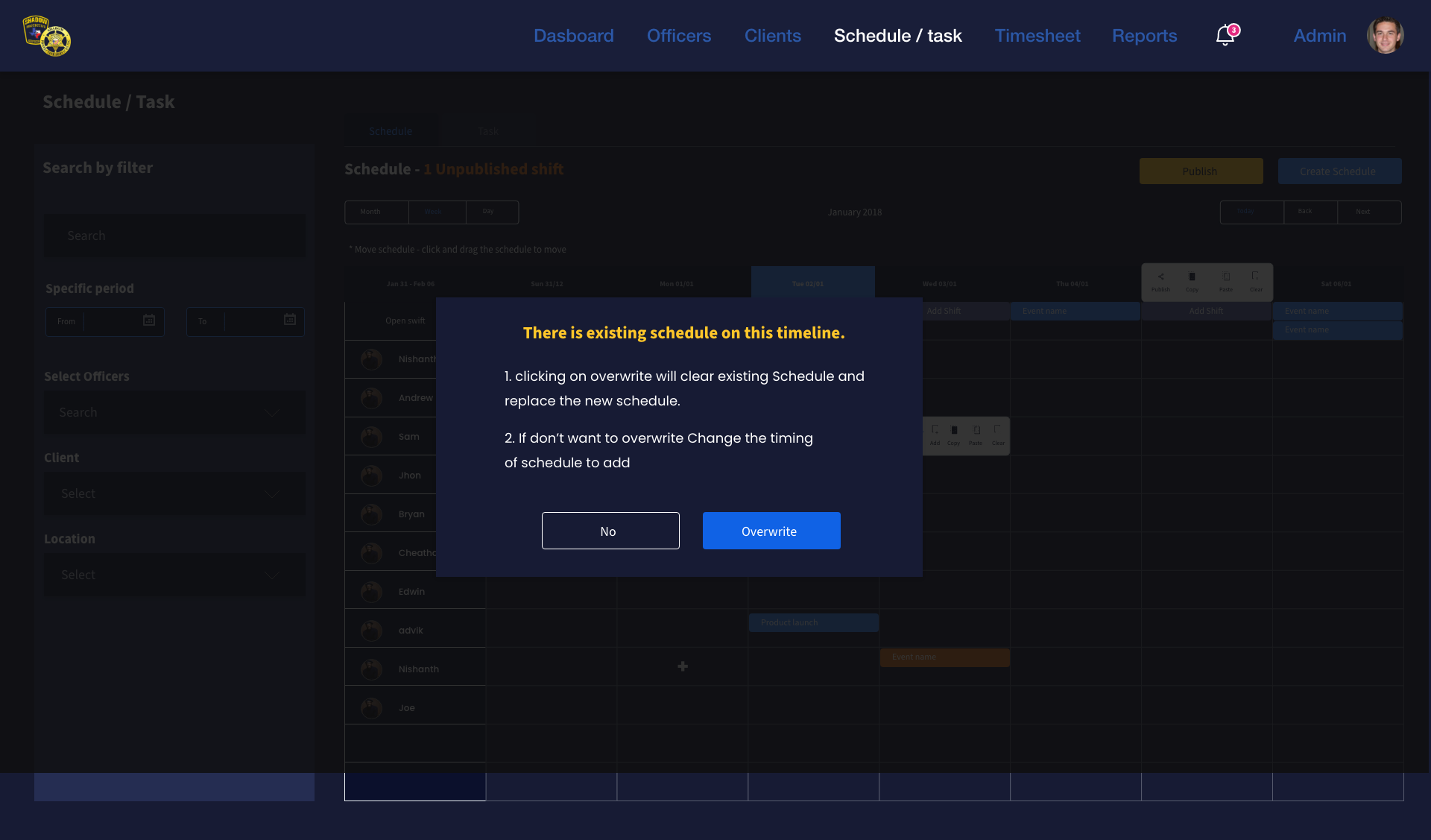Click the Copy icon in column header popup

click(x=1192, y=277)
